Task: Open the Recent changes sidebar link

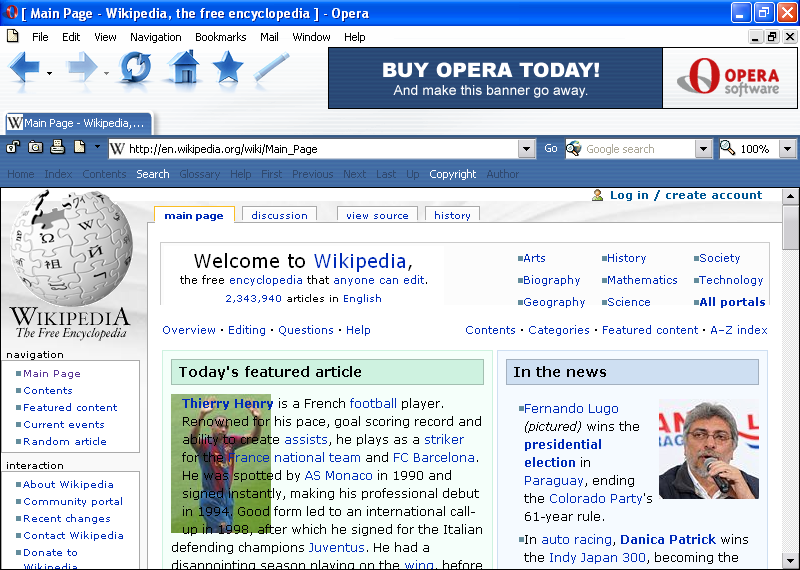Action: [67, 518]
